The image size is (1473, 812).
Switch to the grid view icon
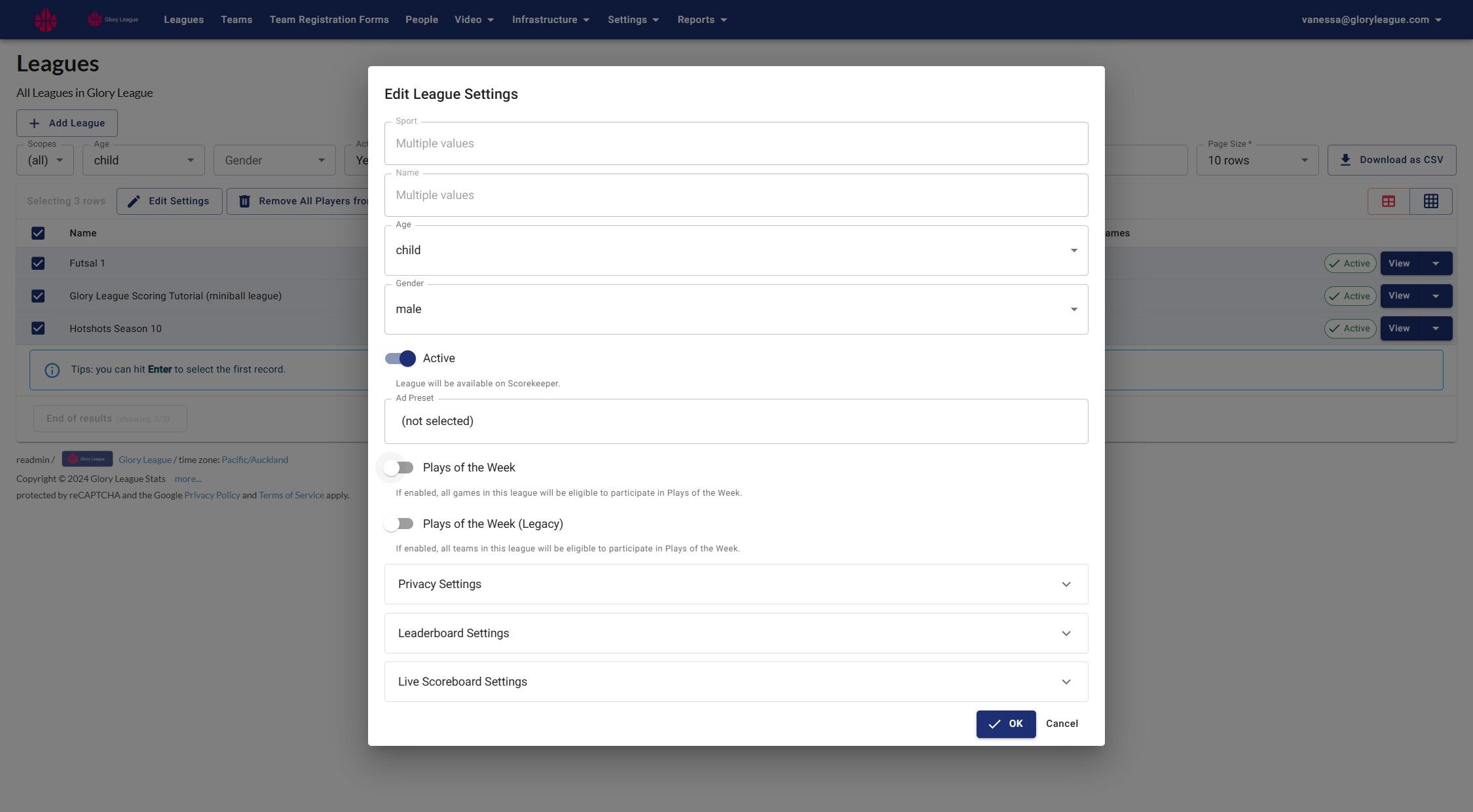pos(1430,201)
